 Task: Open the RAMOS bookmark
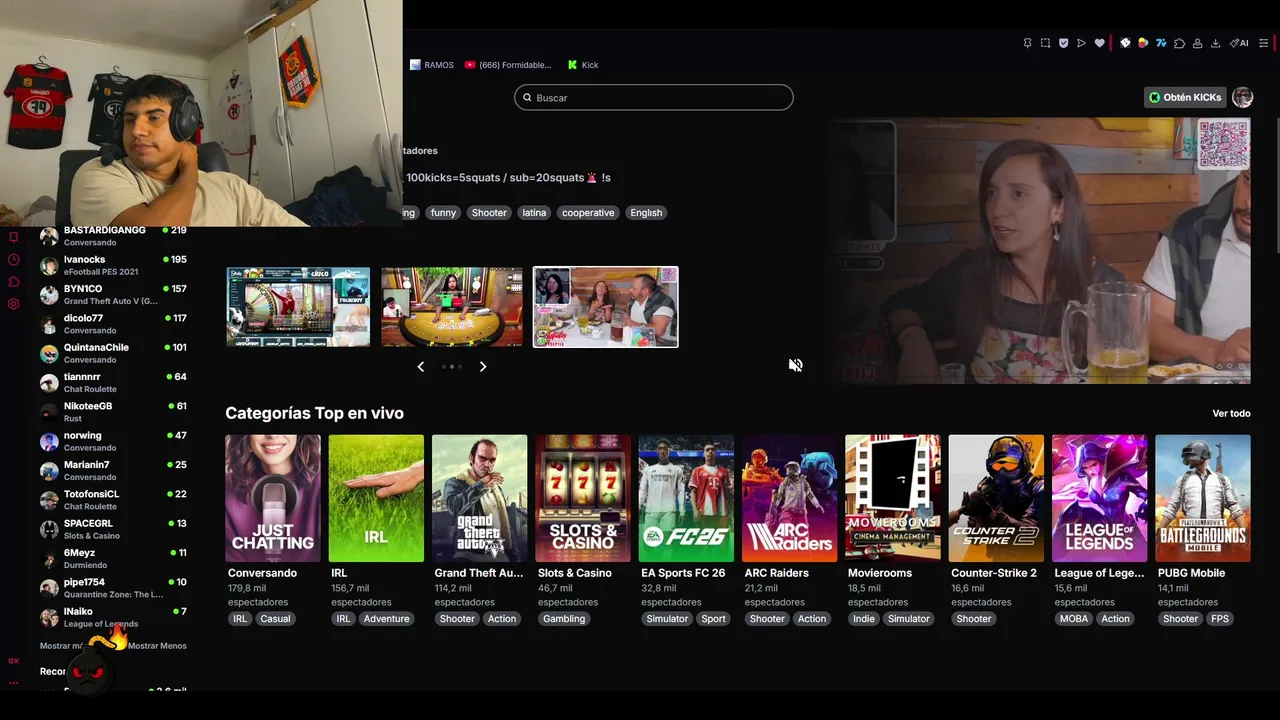pos(431,65)
